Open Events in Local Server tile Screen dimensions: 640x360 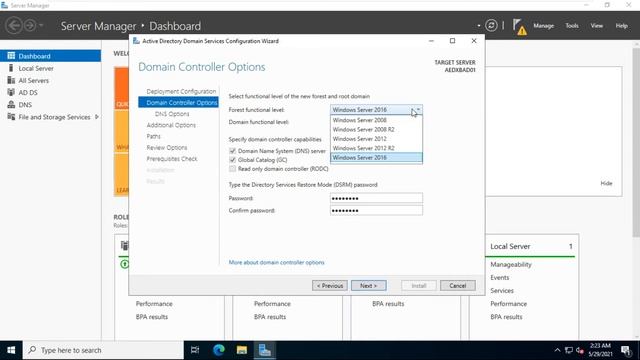(x=500, y=278)
